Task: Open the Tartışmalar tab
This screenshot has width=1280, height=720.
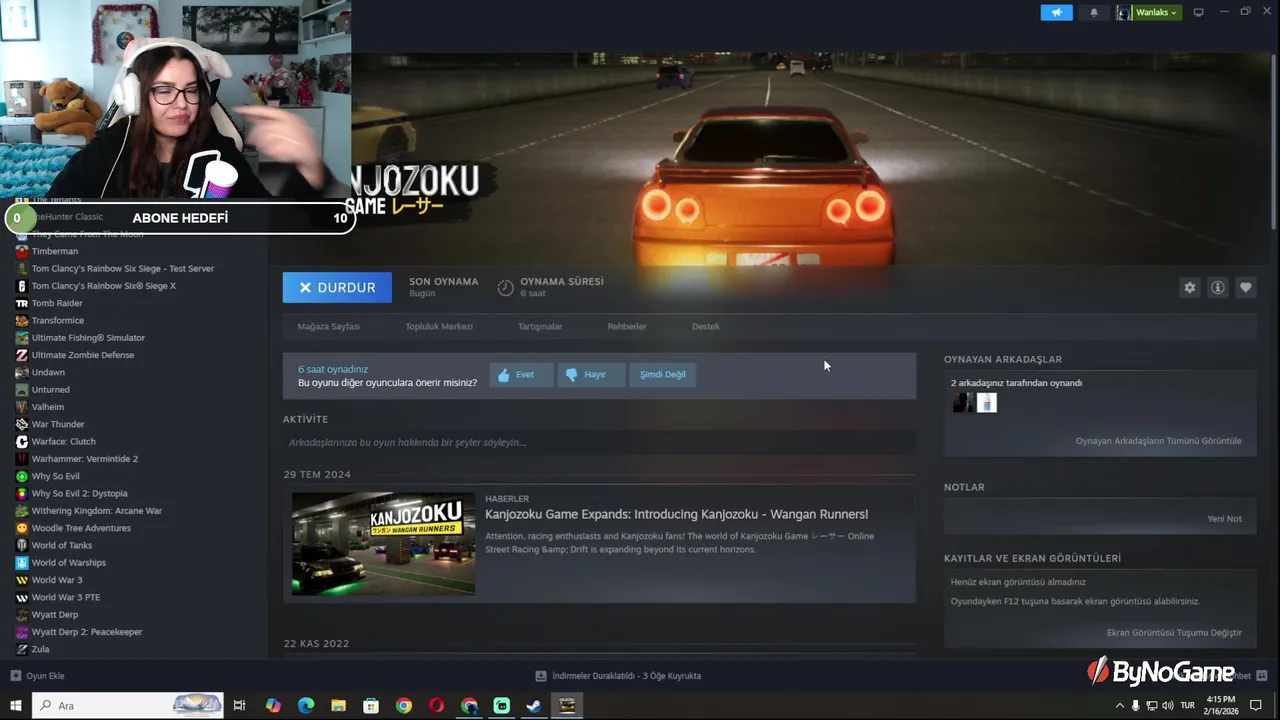Action: 540,326
